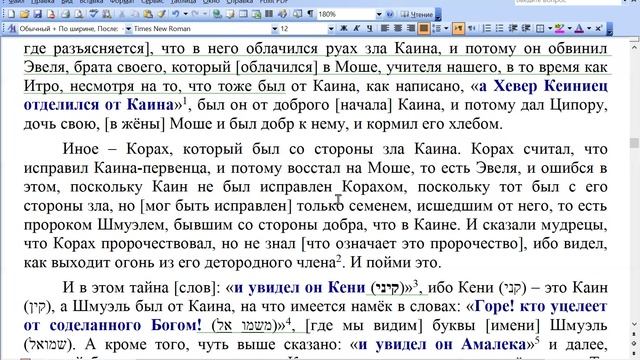Open font color dropdown arrow
Image resolution: width=640 pixels, height=360 pixels.
[589, 28]
